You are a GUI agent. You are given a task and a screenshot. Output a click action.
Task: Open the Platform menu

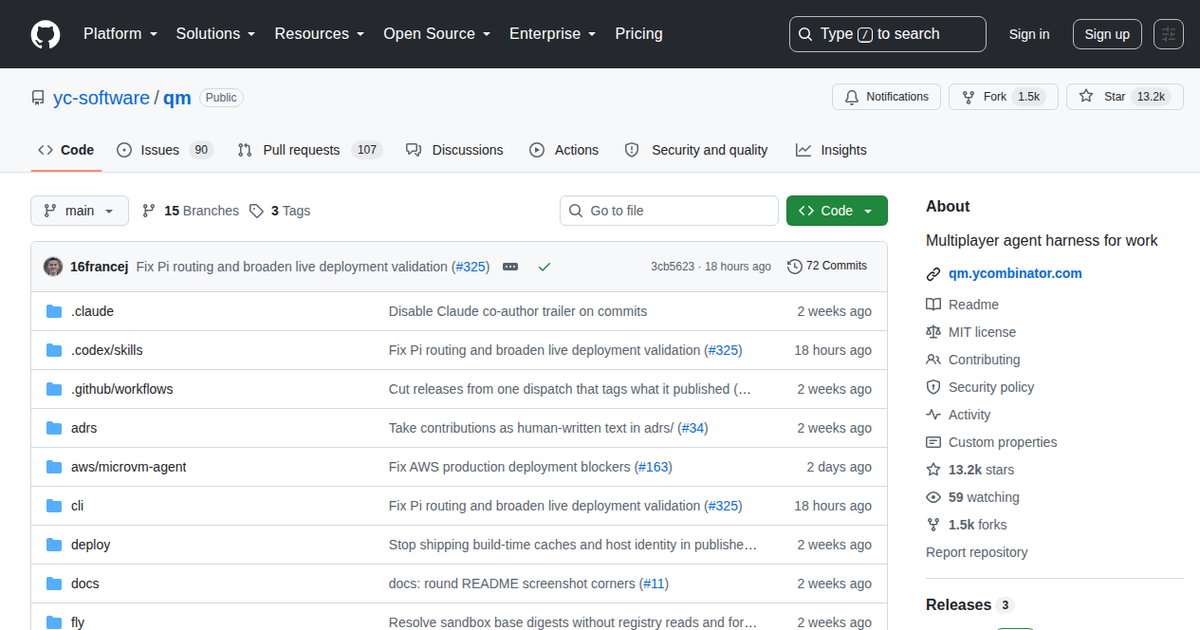click(x=120, y=34)
